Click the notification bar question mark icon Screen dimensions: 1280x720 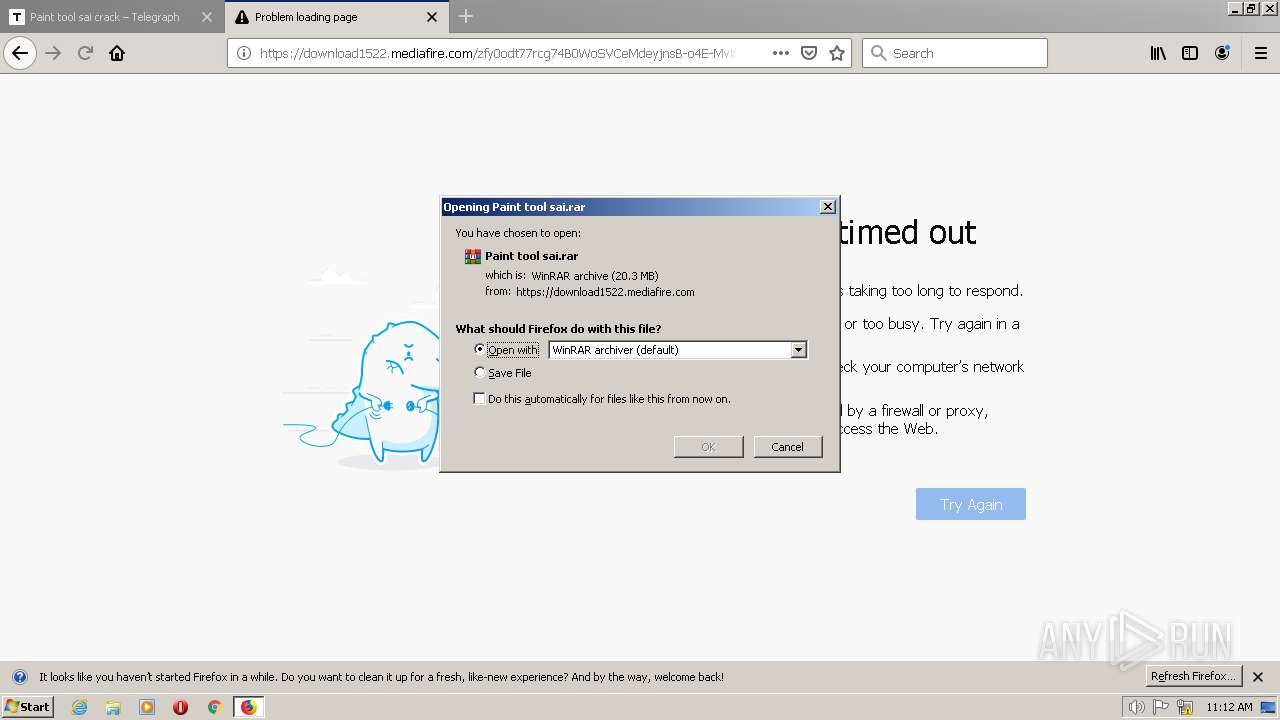pyautogui.click(x=19, y=677)
